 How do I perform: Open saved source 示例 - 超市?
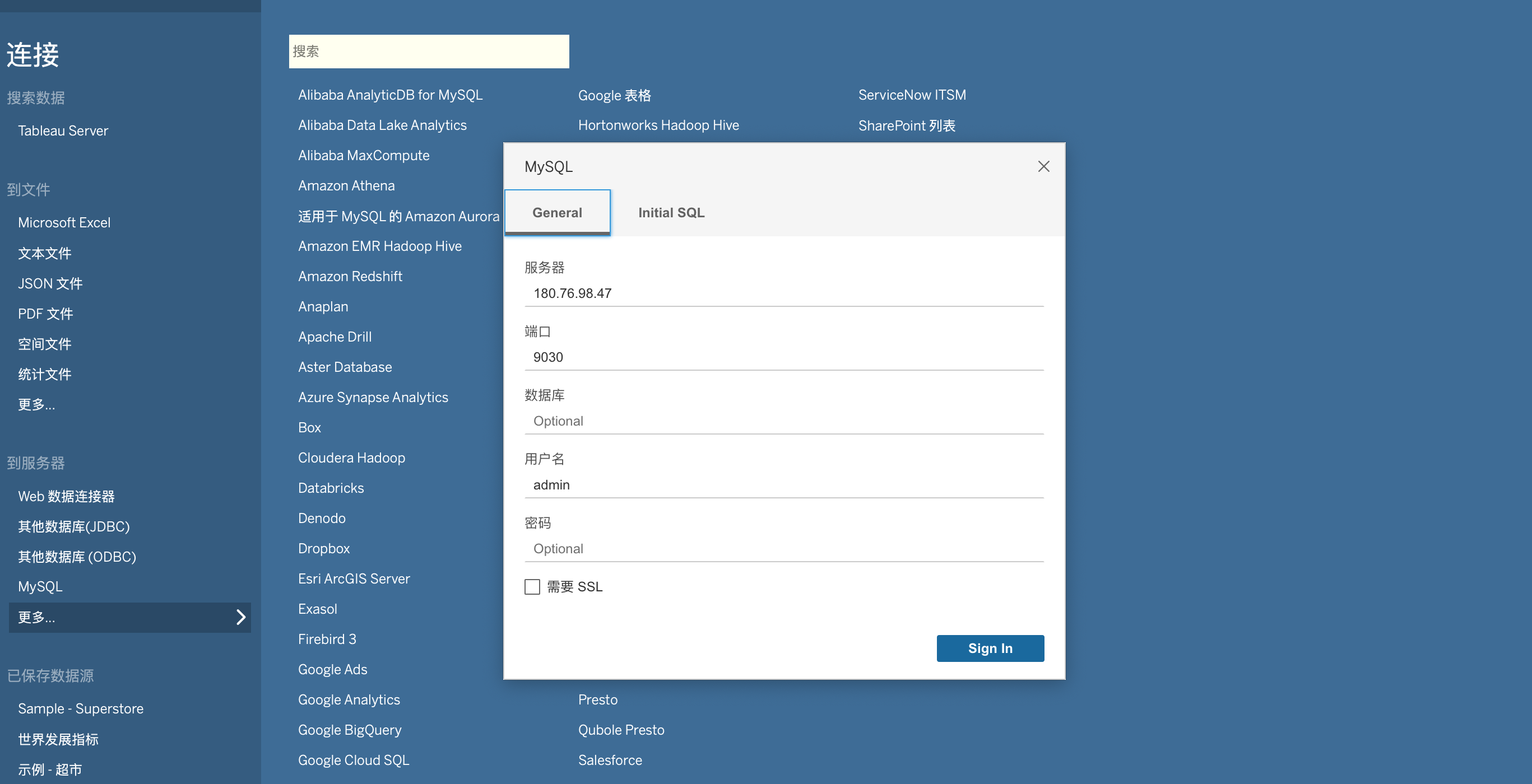pyautogui.click(x=50, y=770)
